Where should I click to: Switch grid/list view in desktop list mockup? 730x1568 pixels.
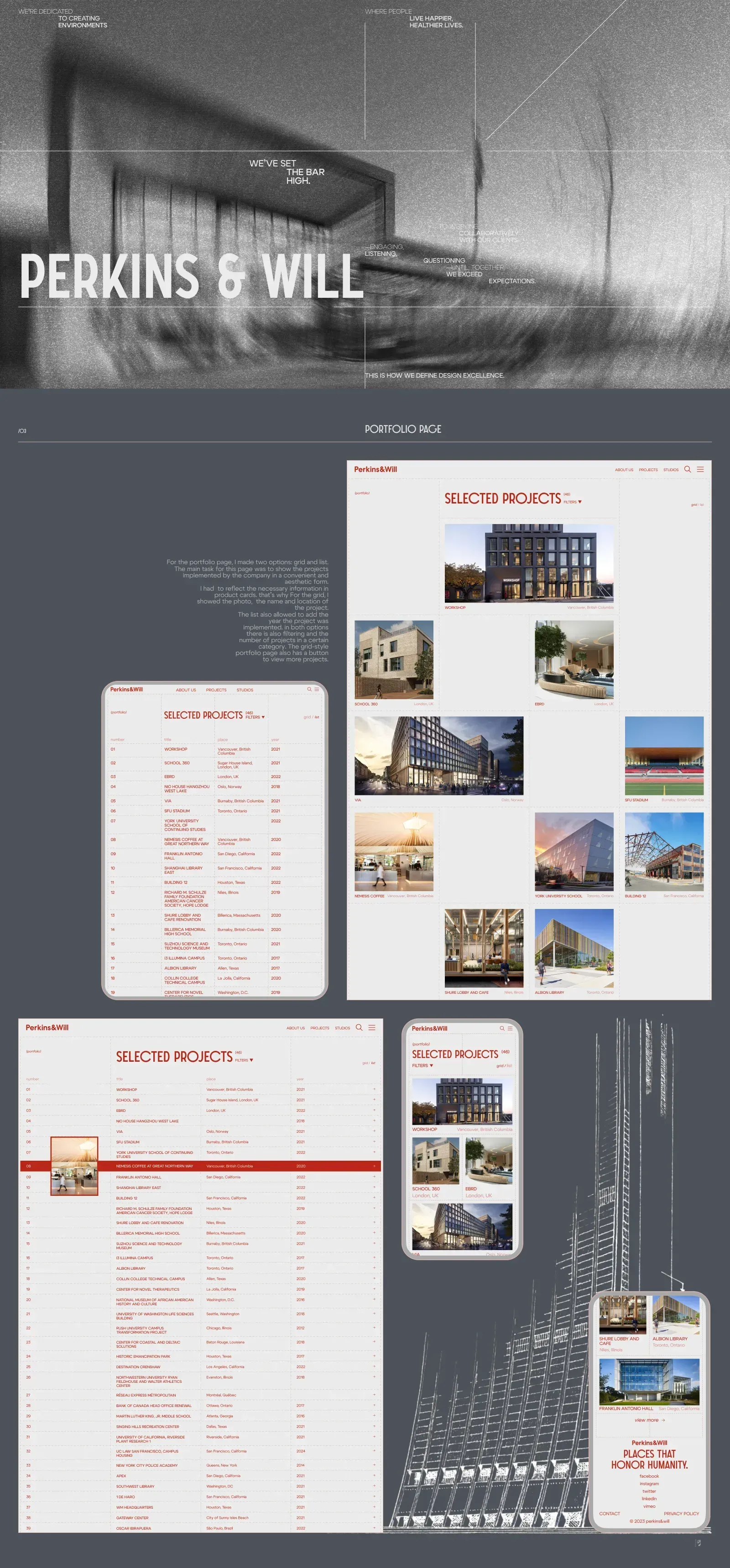click(x=369, y=1063)
